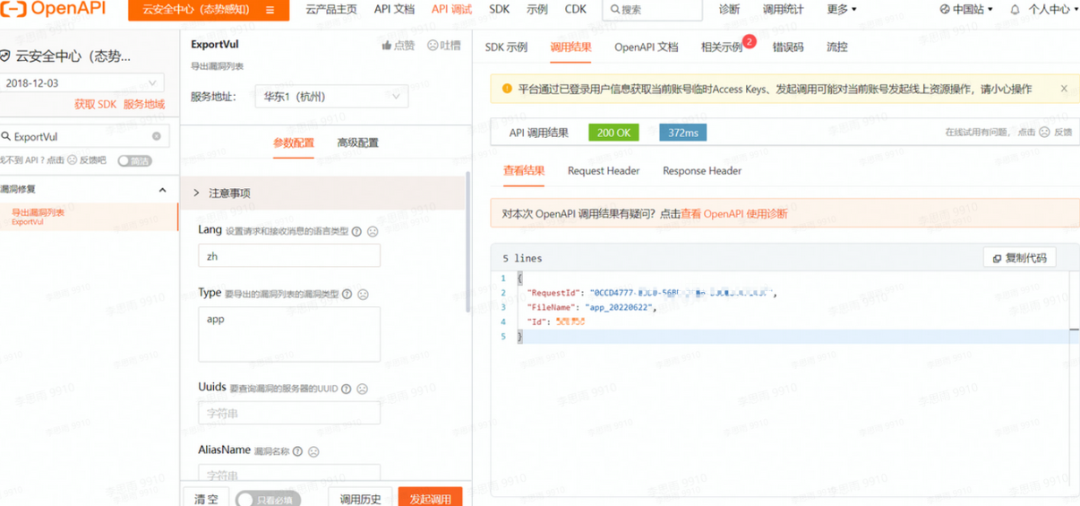Viewport: 1080px width, 506px height.
Task: Click the Uuids input field
Action: point(289,414)
